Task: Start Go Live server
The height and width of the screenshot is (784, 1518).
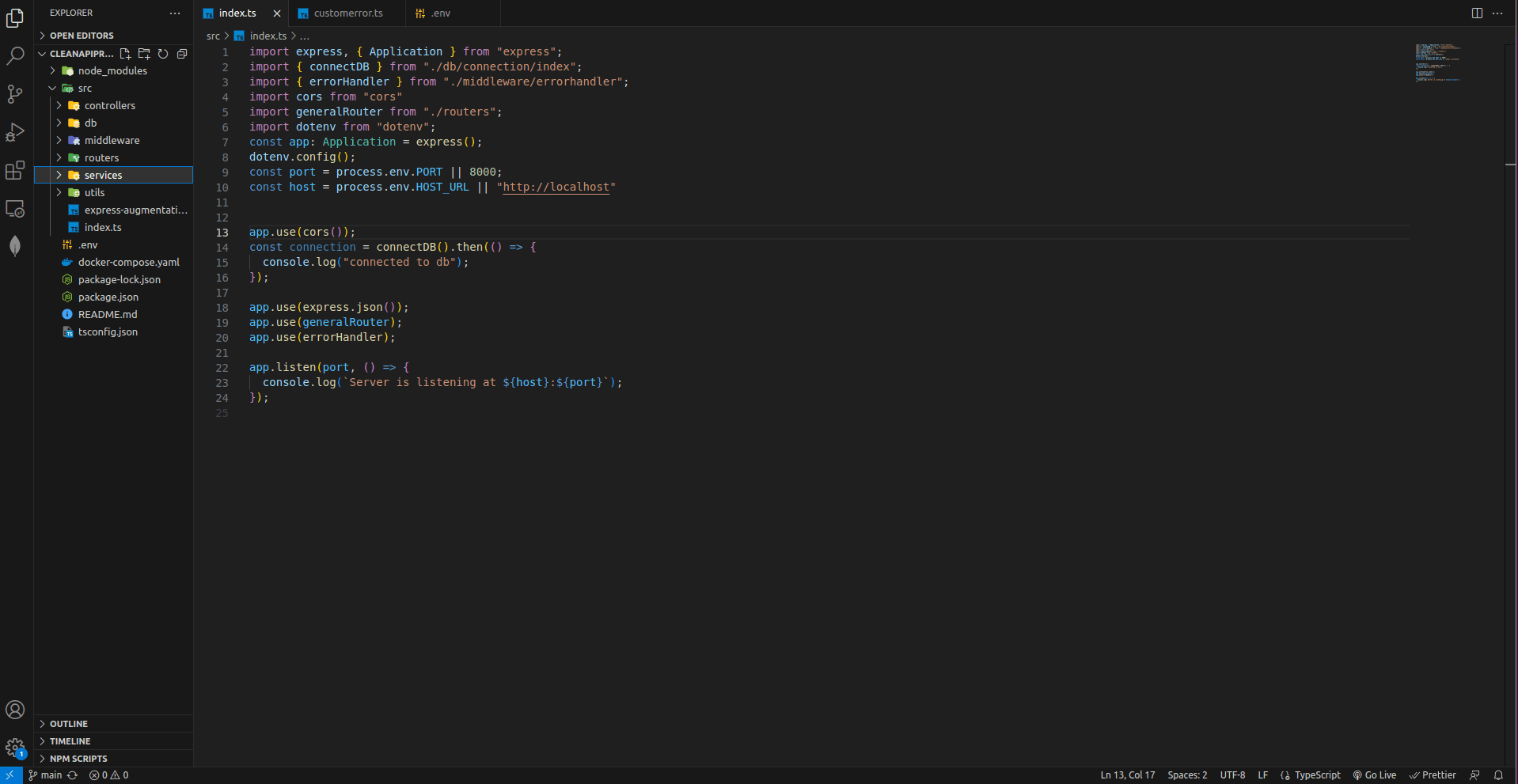Action: [1375, 775]
